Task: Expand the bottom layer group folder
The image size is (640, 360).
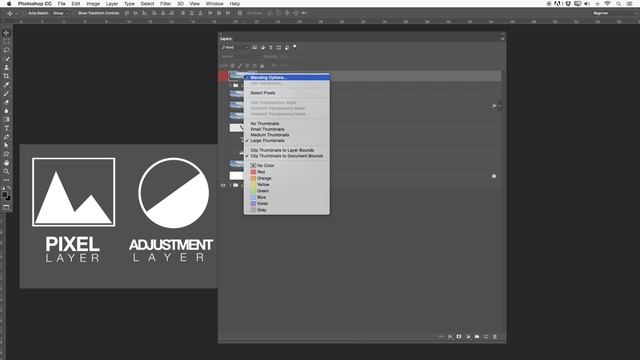Action: click(x=230, y=185)
